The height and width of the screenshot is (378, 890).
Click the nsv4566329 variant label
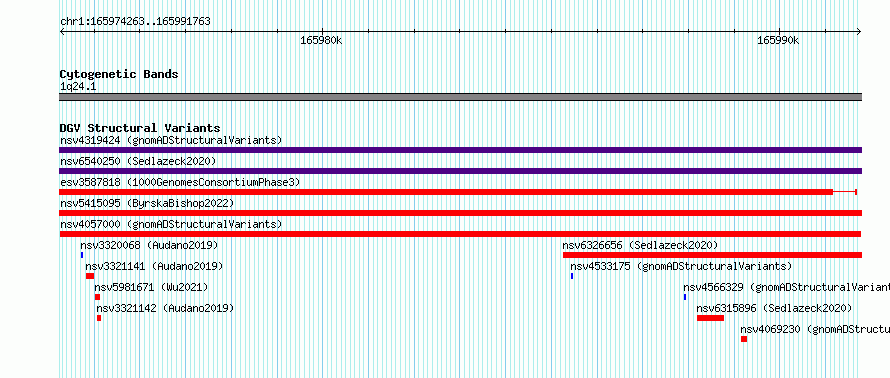tap(787, 287)
